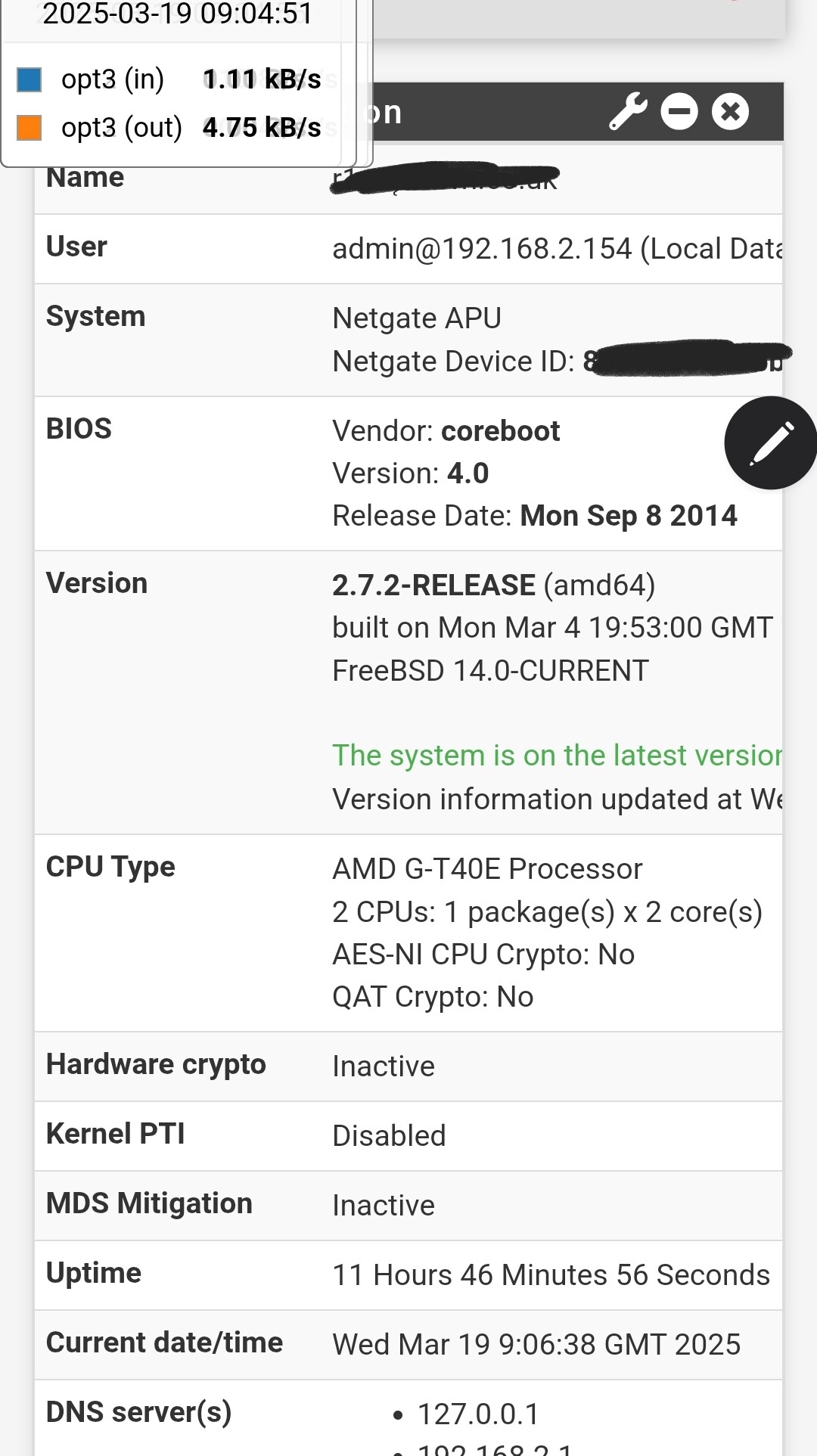The height and width of the screenshot is (1456, 817).
Task: Click the AMD G-T40E Processor text
Action: pos(487,869)
